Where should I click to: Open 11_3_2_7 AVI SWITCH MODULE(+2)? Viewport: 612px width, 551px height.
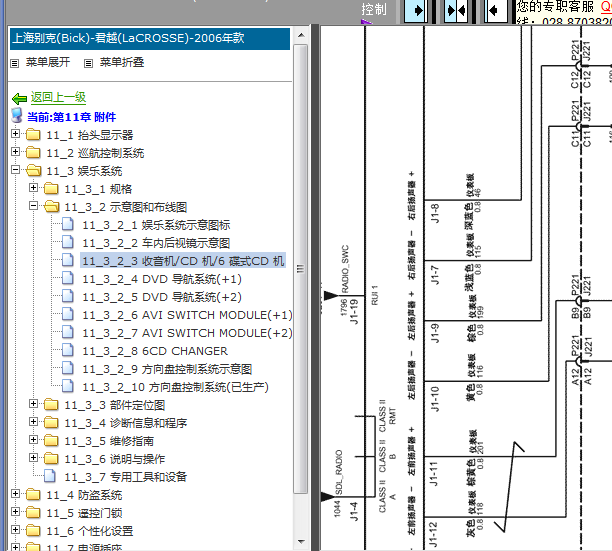pos(187,333)
